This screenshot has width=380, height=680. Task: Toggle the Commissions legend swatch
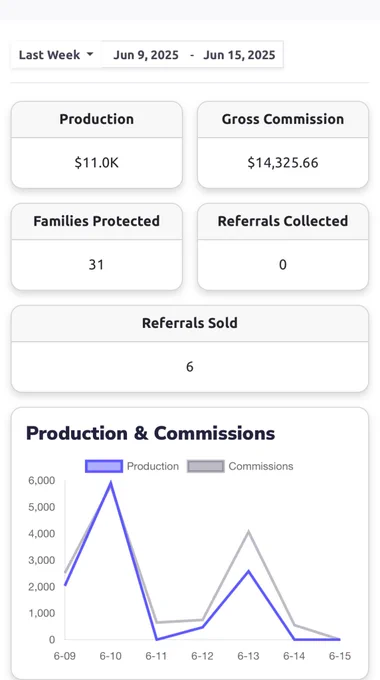(206, 466)
